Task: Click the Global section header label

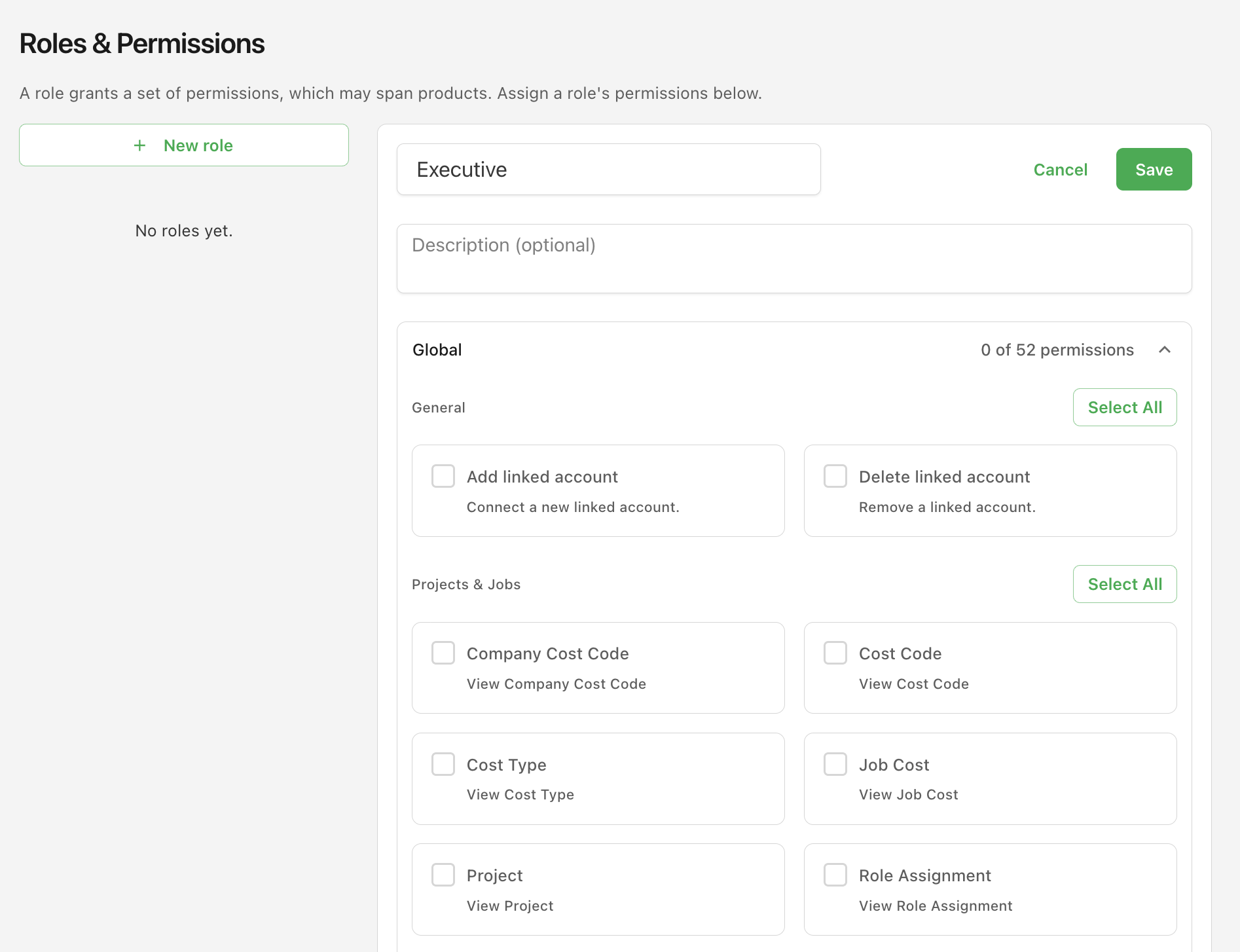Action: point(437,350)
